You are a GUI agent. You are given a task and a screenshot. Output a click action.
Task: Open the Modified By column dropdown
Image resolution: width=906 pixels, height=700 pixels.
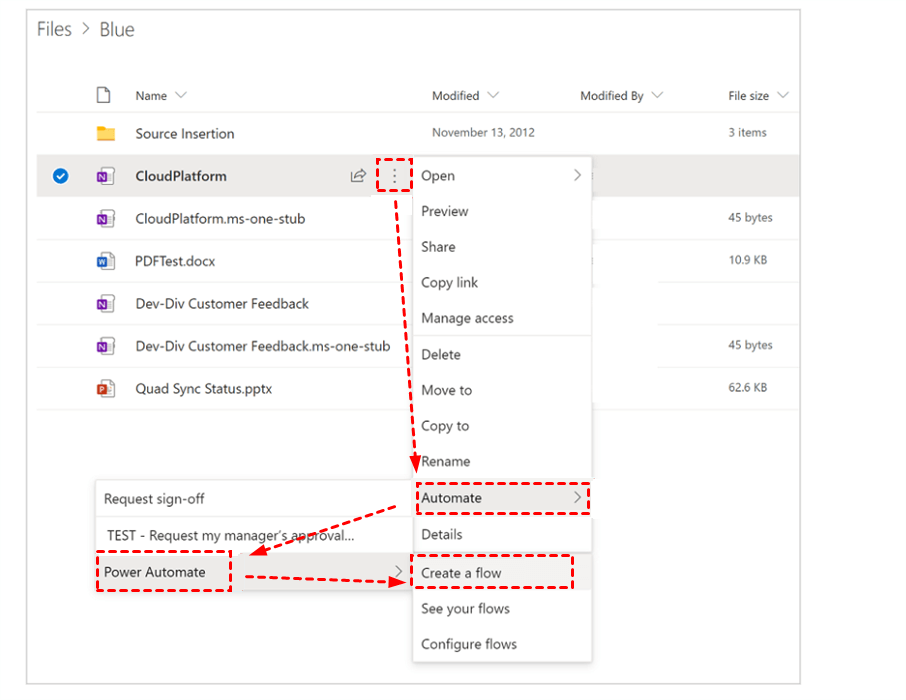click(x=657, y=95)
